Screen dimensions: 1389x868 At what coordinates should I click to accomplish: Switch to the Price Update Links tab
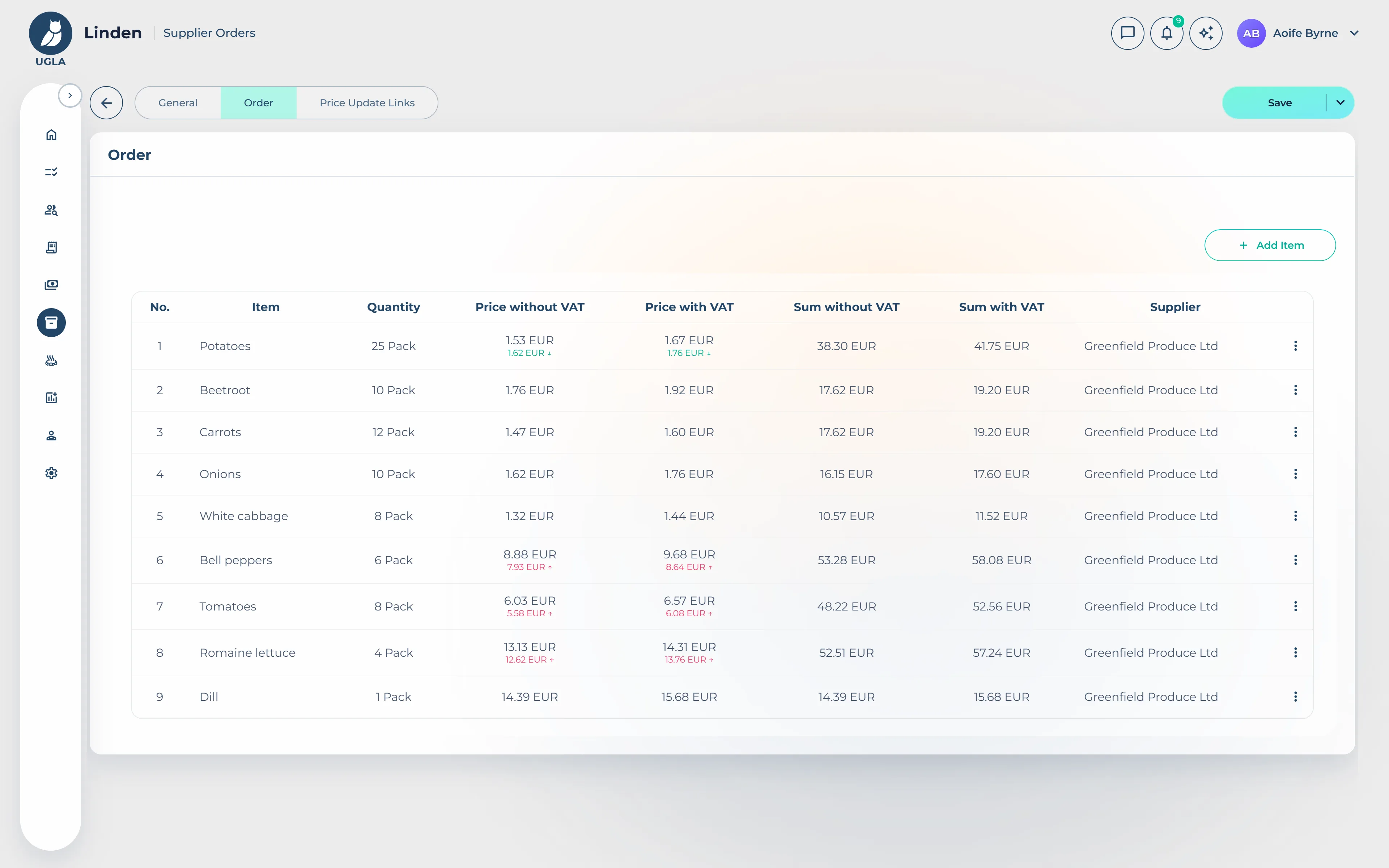pyautogui.click(x=368, y=103)
